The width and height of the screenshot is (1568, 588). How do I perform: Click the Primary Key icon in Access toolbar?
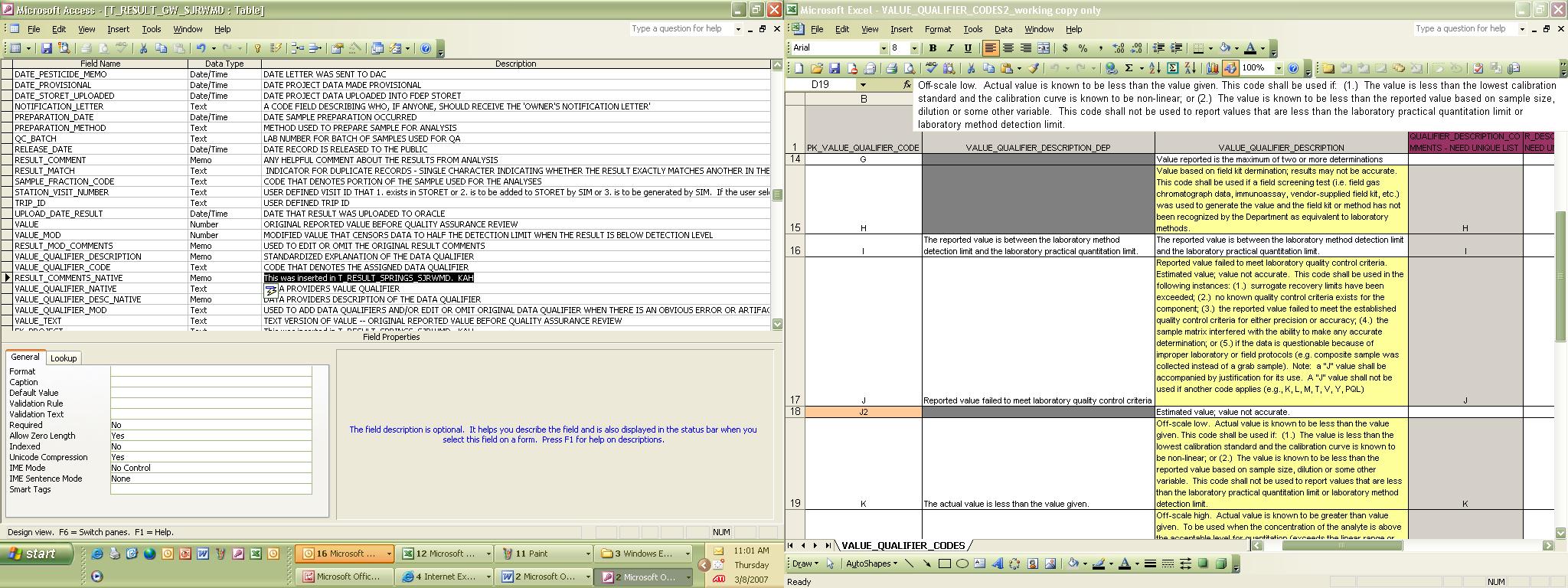tap(257, 48)
